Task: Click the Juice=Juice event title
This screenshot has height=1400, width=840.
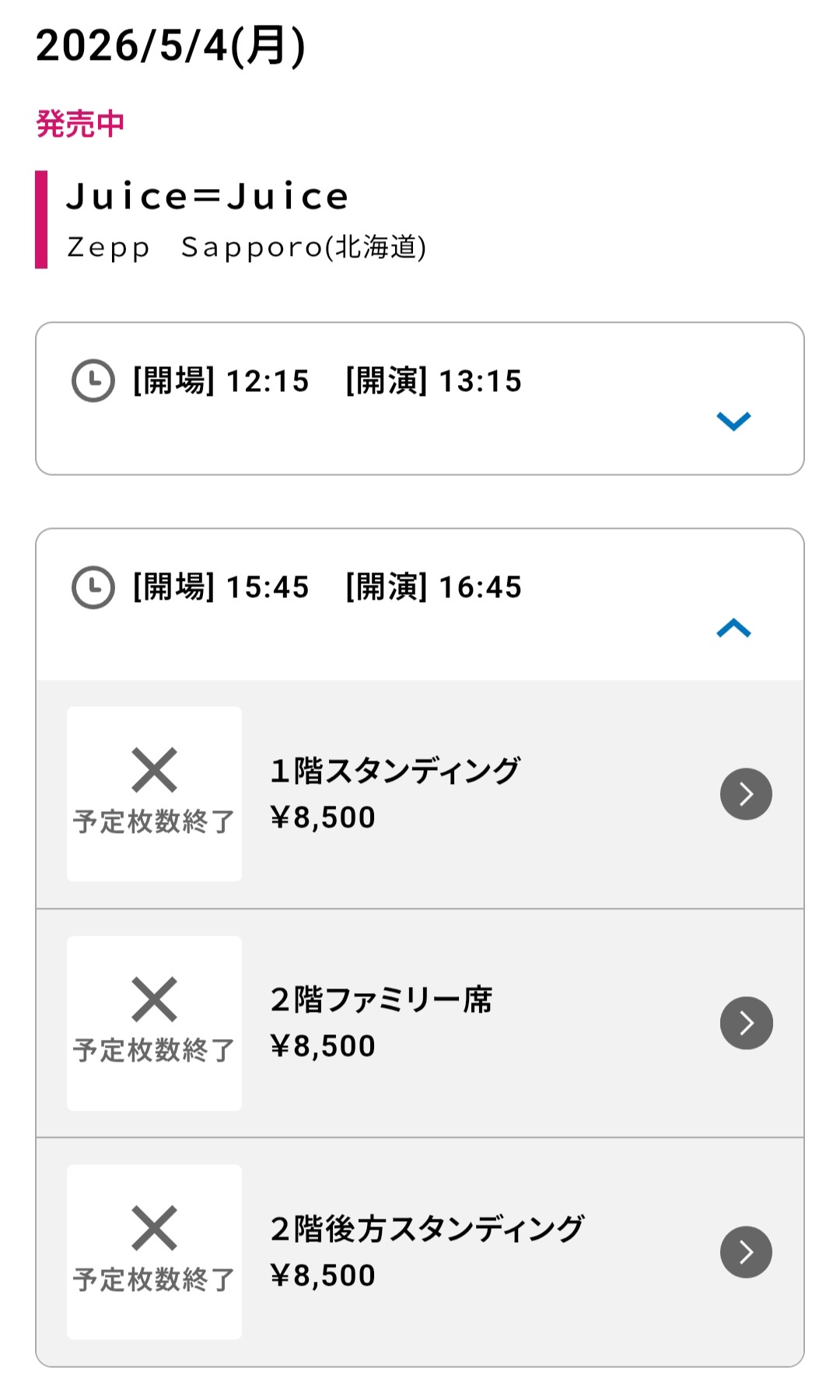Action: [x=208, y=196]
